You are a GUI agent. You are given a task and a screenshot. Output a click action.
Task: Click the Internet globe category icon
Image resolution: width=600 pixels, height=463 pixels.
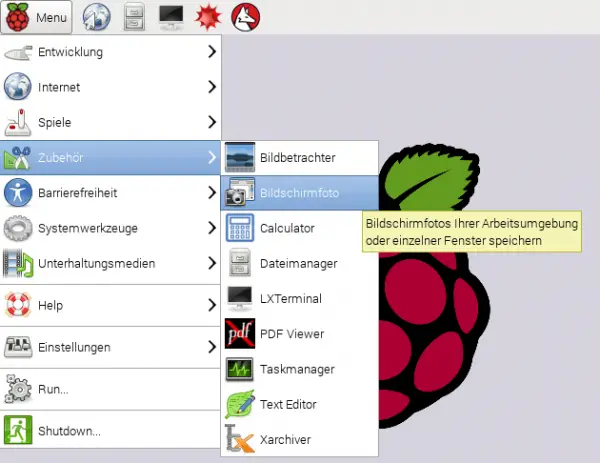pos(18,86)
